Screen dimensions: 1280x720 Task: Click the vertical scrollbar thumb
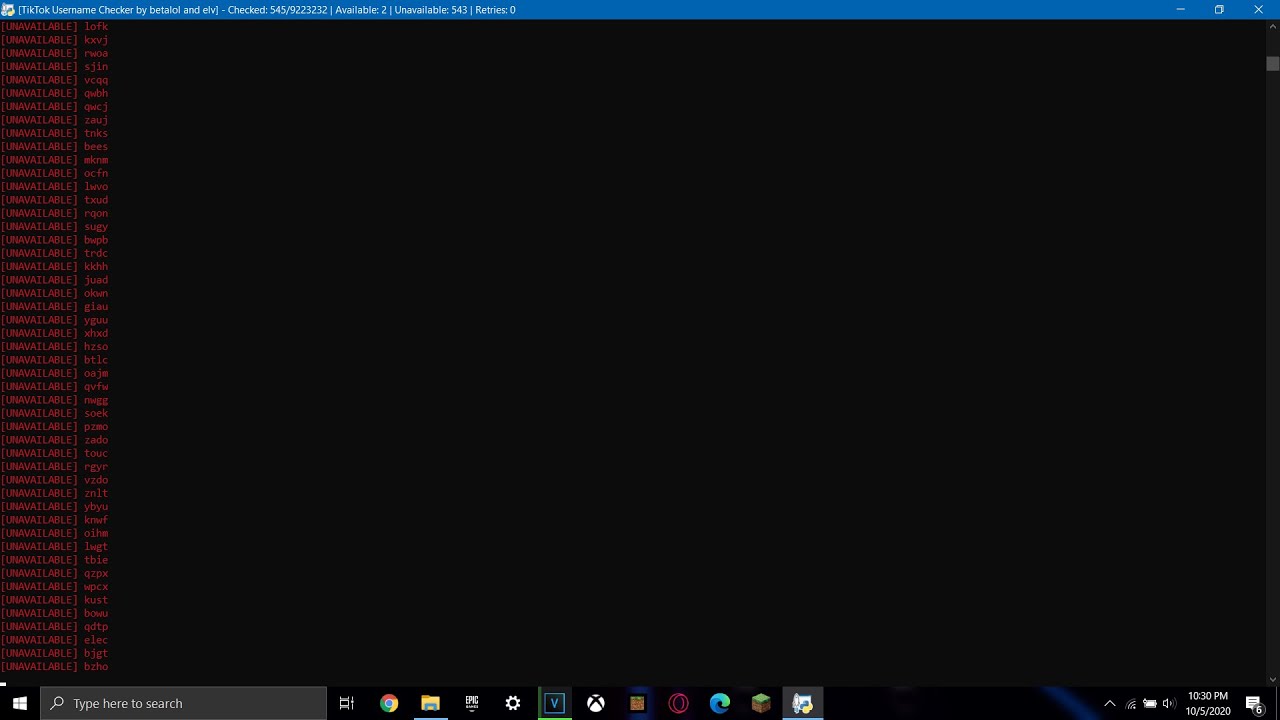(1272, 64)
